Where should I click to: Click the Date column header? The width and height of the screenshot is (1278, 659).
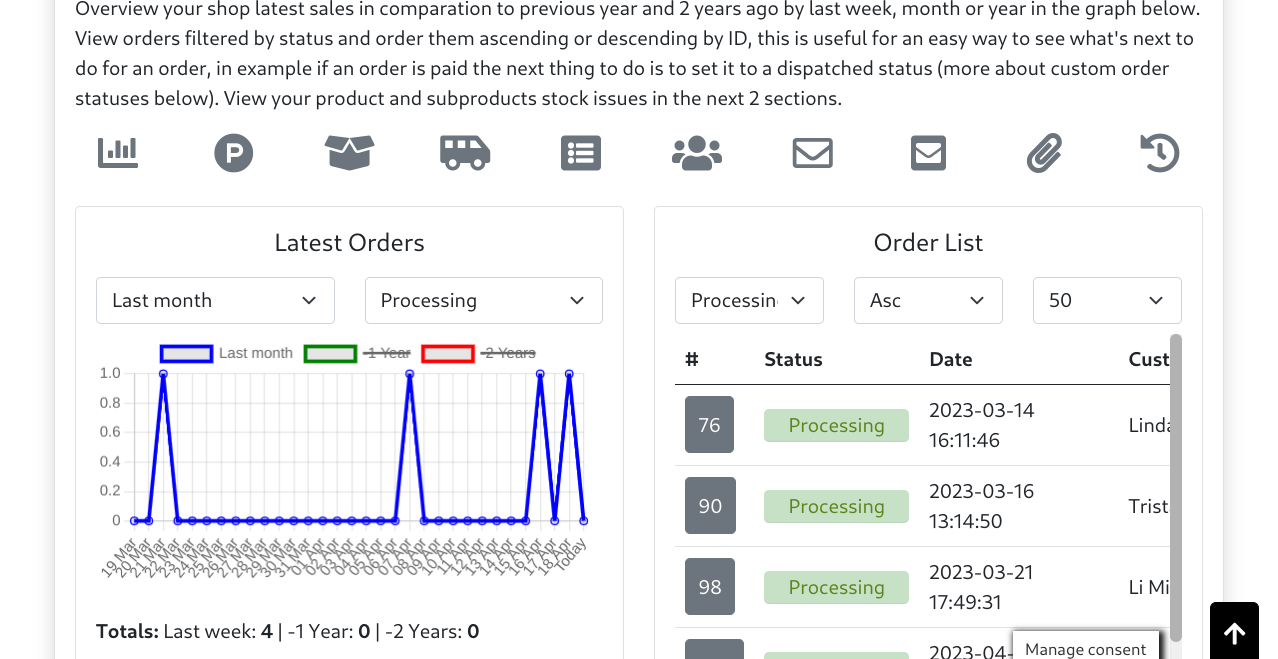[951, 359]
